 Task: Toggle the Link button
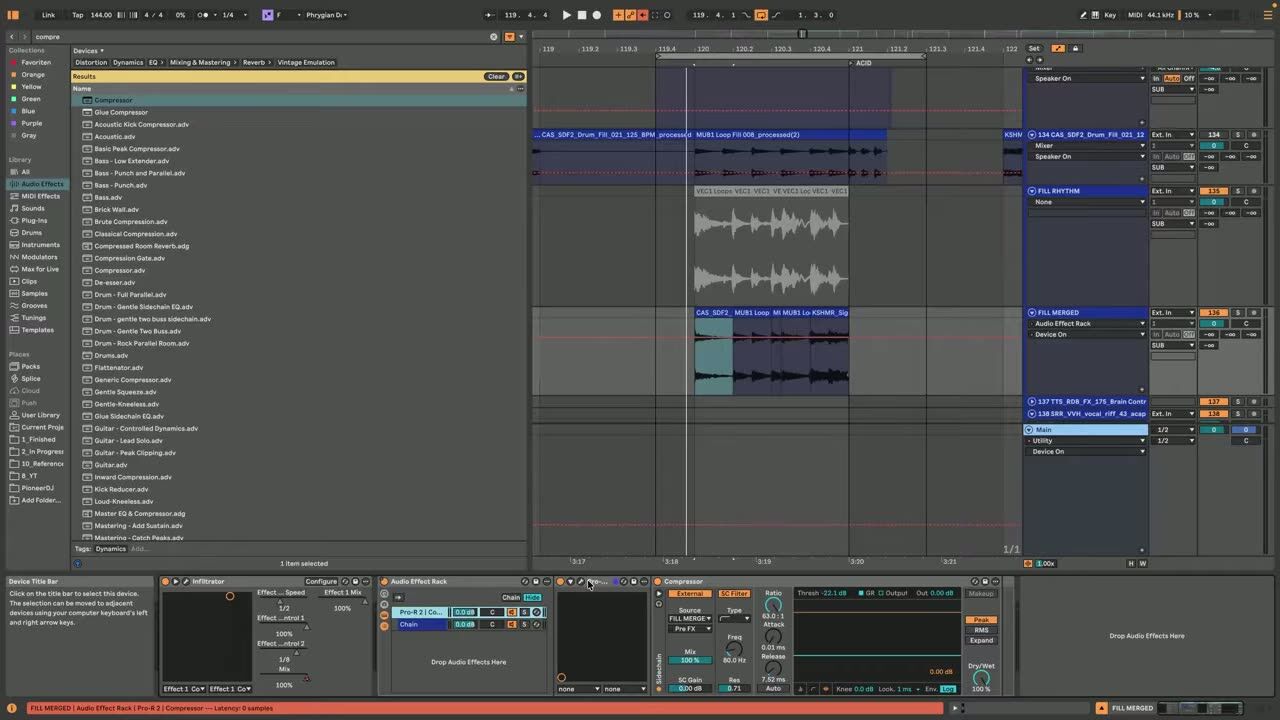[x=48, y=15]
